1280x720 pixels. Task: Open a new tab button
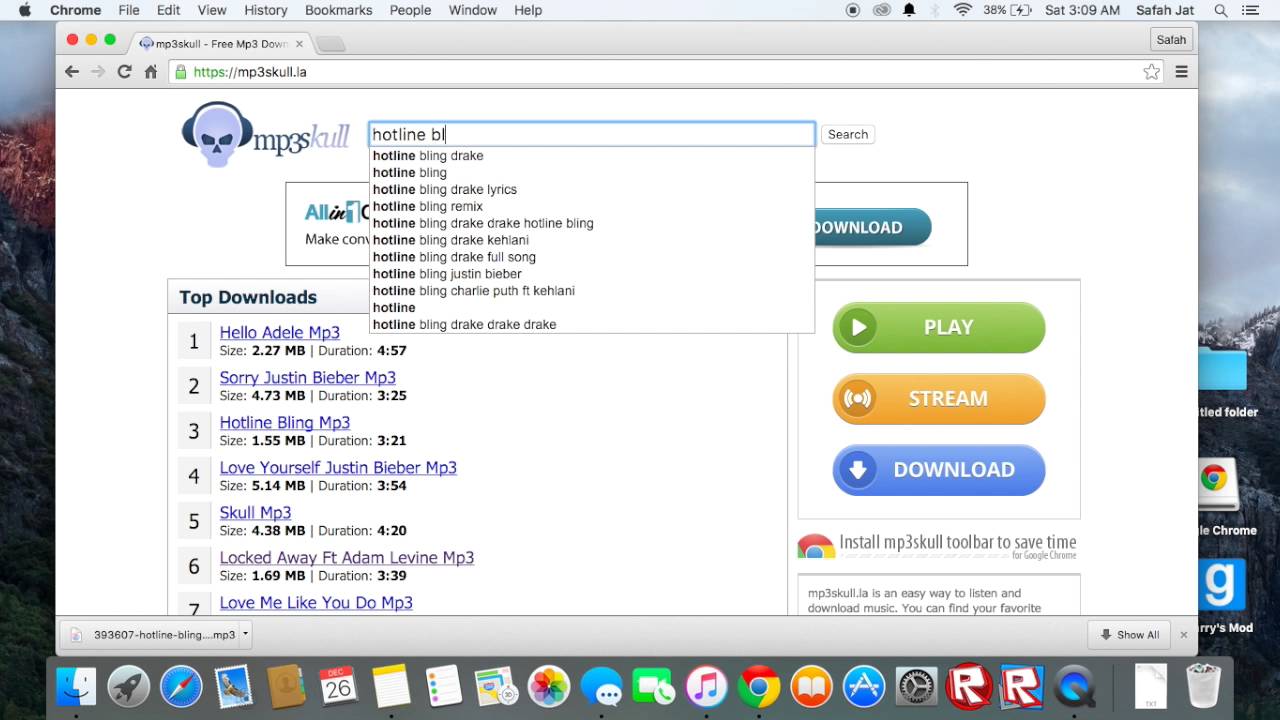tap(330, 44)
